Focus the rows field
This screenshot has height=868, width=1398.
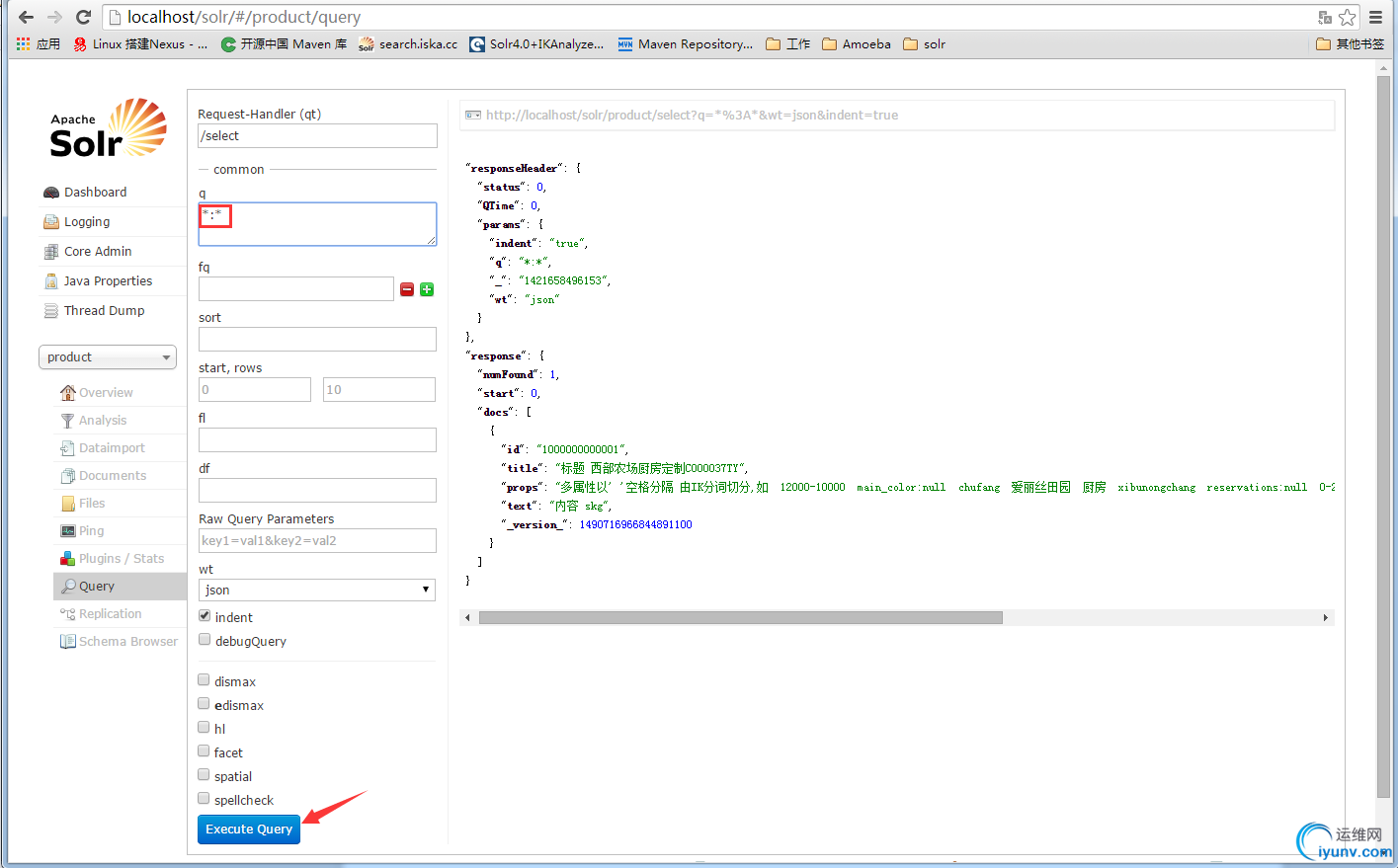pyautogui.click(x=379, y=389)
